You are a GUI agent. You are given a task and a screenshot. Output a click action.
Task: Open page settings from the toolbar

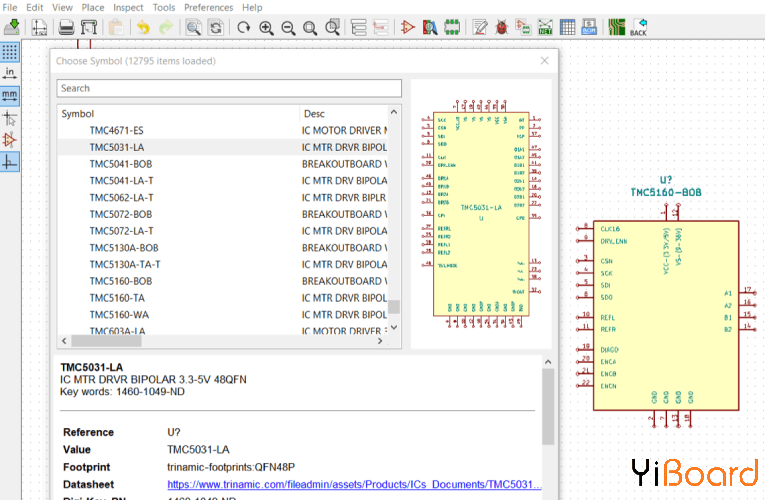[39, 27]
